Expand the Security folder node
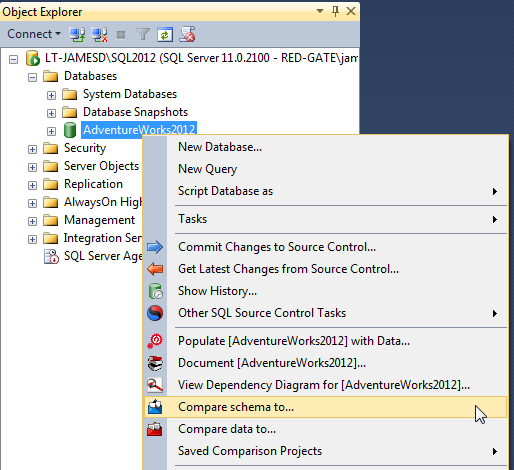 pos(32,149)
